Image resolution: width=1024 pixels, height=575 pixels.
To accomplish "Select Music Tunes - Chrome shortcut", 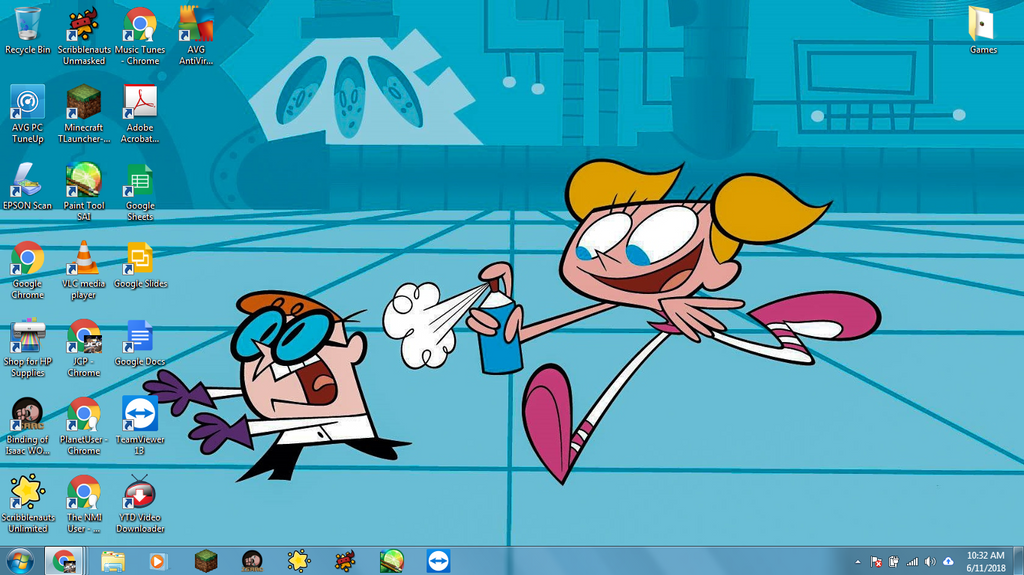I will [140, 36].
